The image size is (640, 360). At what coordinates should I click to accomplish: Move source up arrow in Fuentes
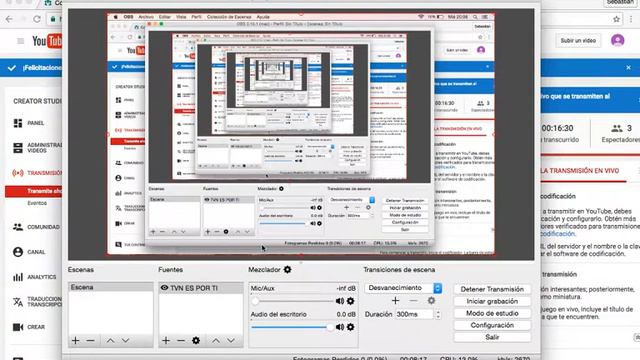point(216,340)
